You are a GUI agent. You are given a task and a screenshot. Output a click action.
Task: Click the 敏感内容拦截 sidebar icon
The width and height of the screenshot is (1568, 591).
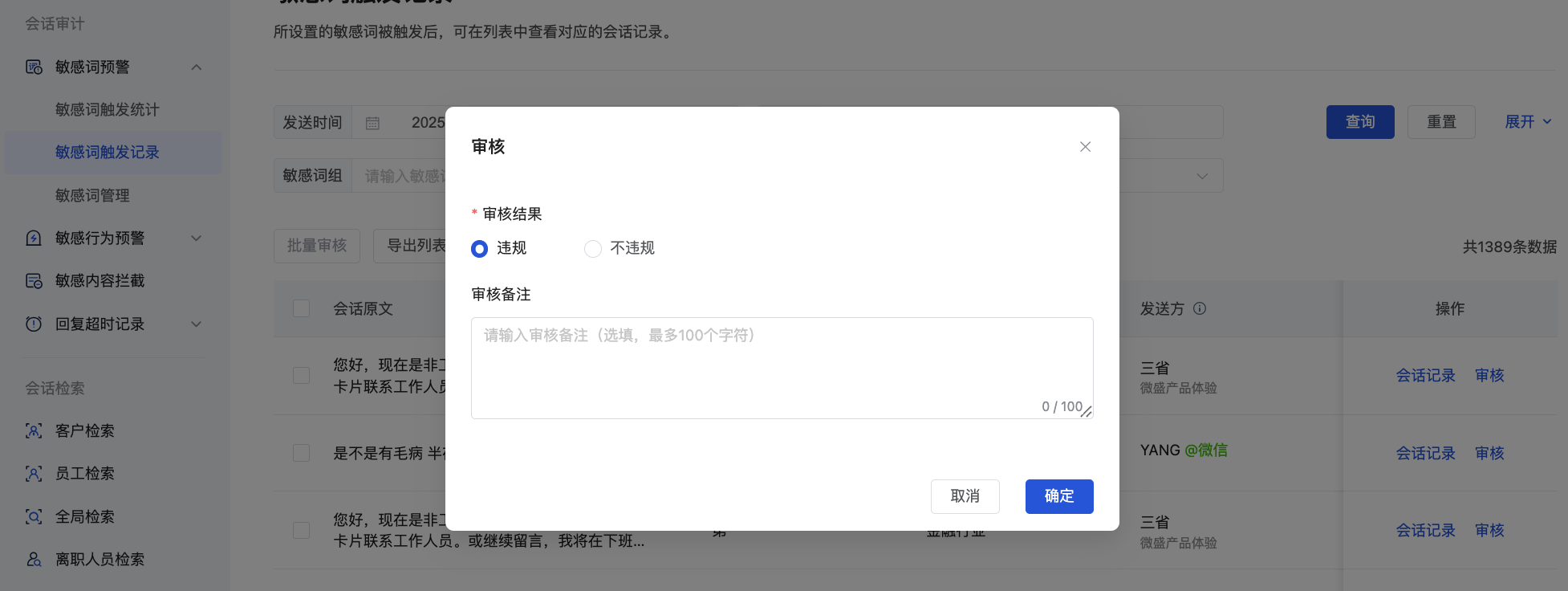point(34,281)
